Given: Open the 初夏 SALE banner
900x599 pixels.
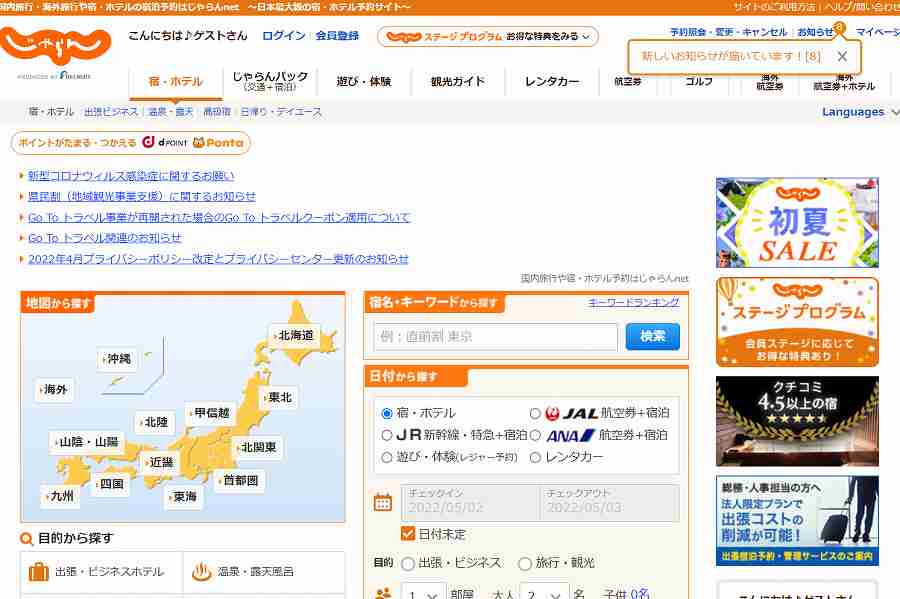Looking at the screenshot, I should (x=797, y=223).
